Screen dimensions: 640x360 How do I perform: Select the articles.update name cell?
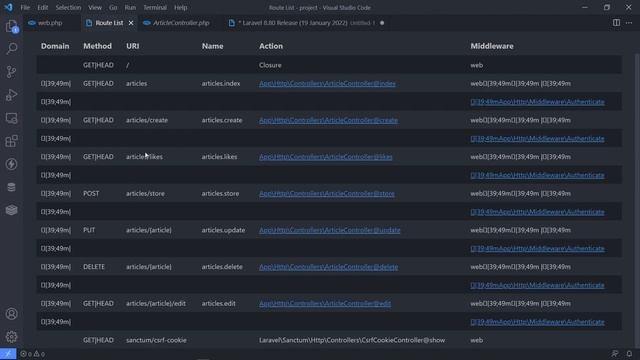223,230
